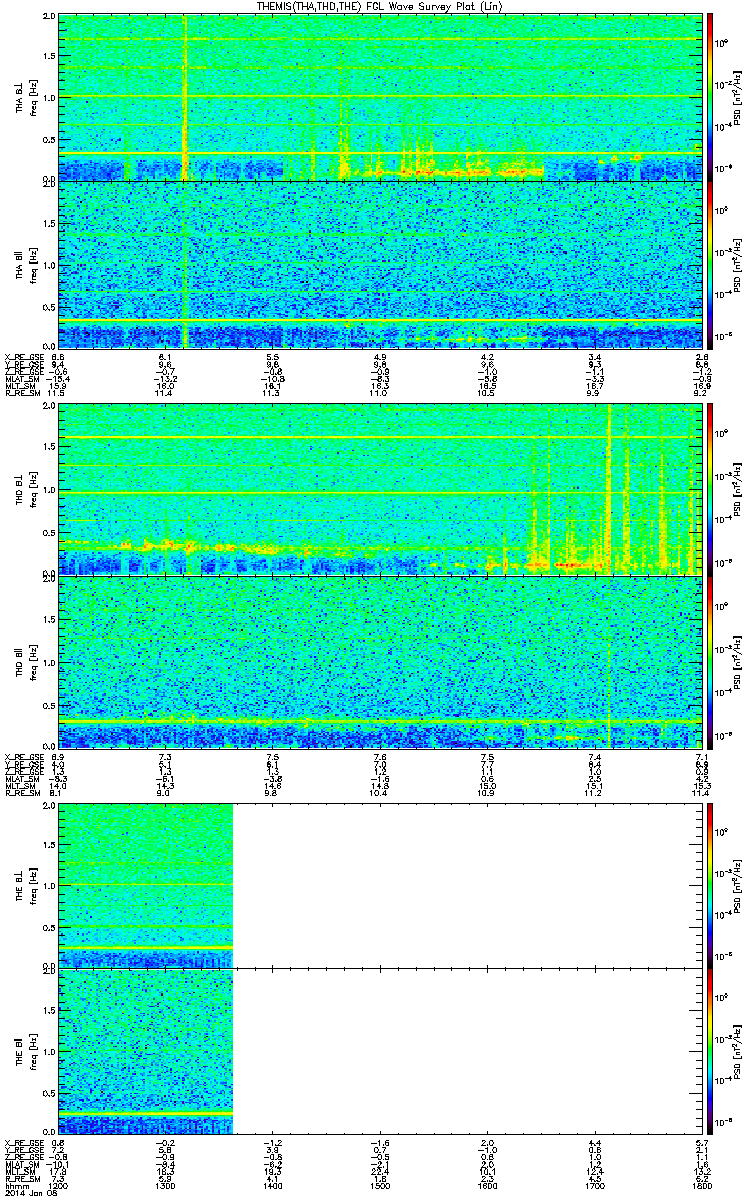Click the PSD color bar beside THE BL
Screen dimensions: 750x1200
click(711, 885)
